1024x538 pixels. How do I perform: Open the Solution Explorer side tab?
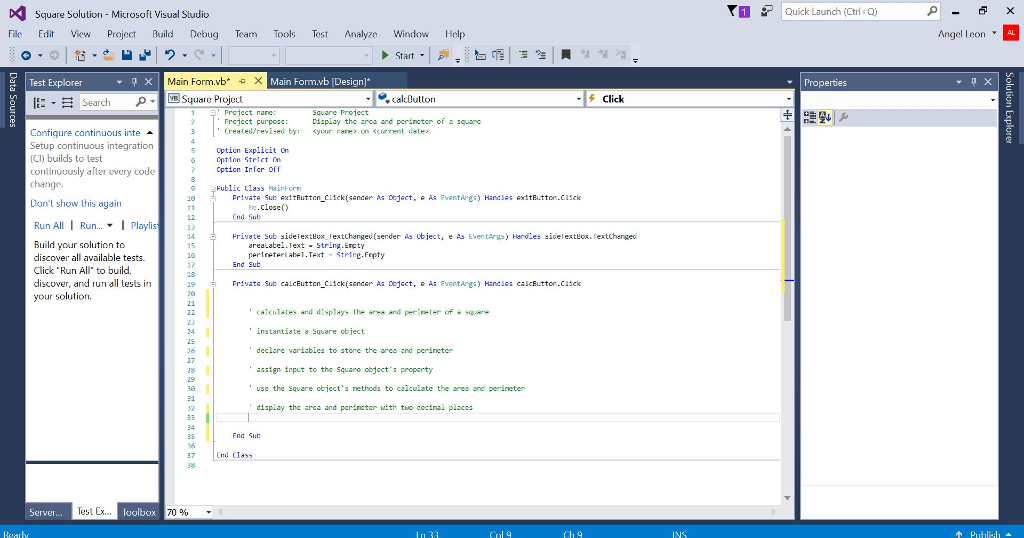[x=1010, y=108]
